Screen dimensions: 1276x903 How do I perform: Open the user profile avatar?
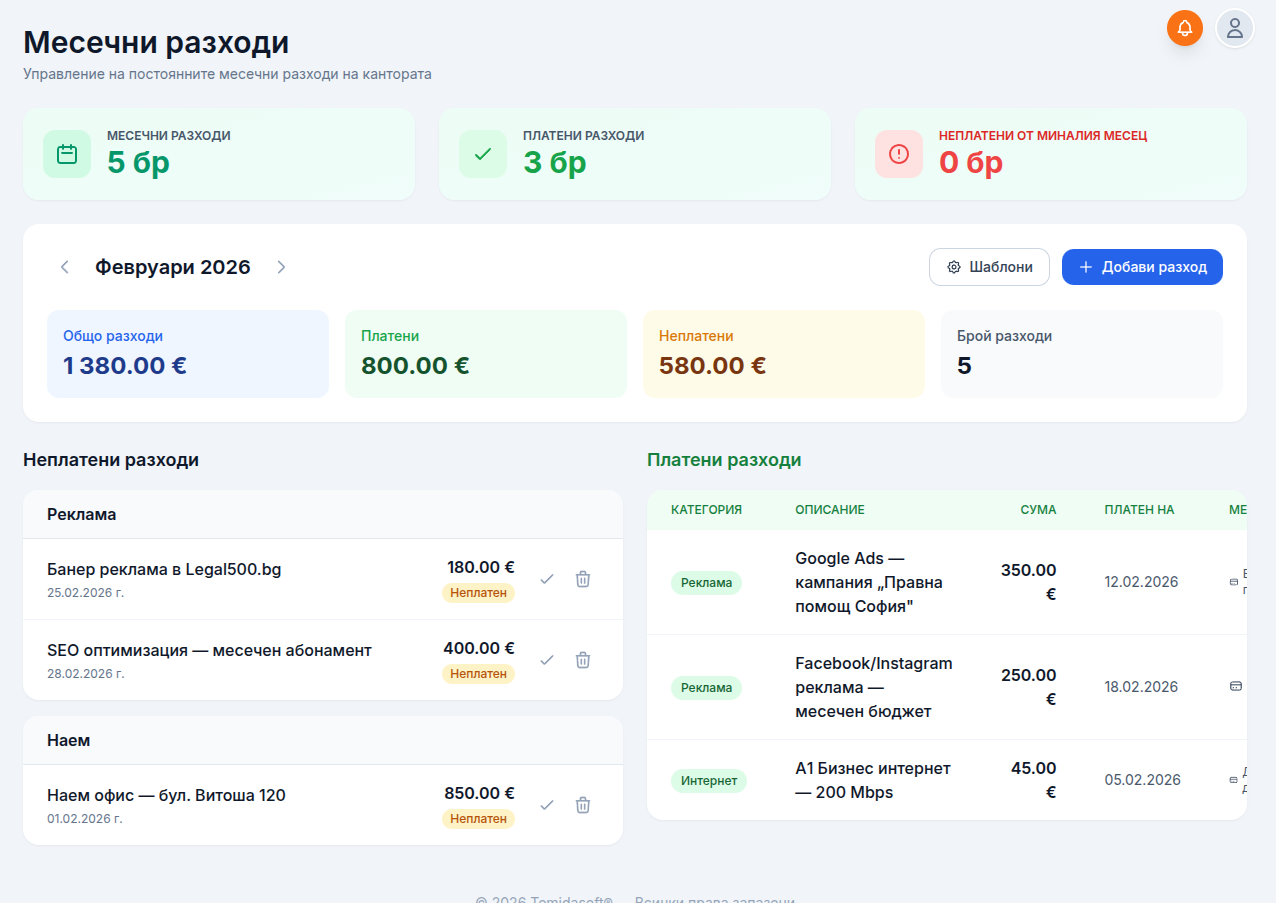[1234, 28]
